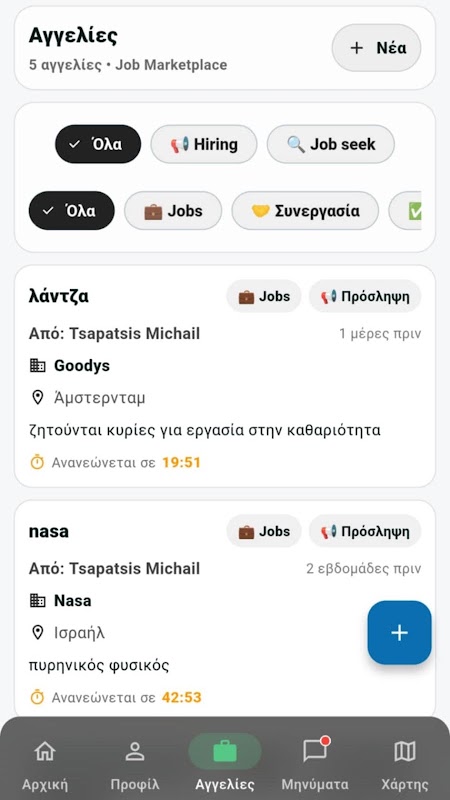
Task: Select the partially visible green checkmark chip
Action: 406,211
